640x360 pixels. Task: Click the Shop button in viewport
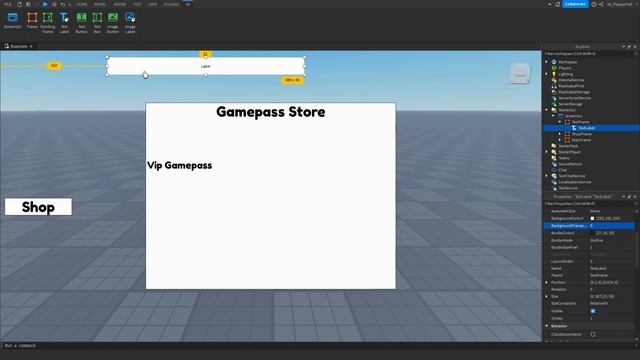[38, 207]
